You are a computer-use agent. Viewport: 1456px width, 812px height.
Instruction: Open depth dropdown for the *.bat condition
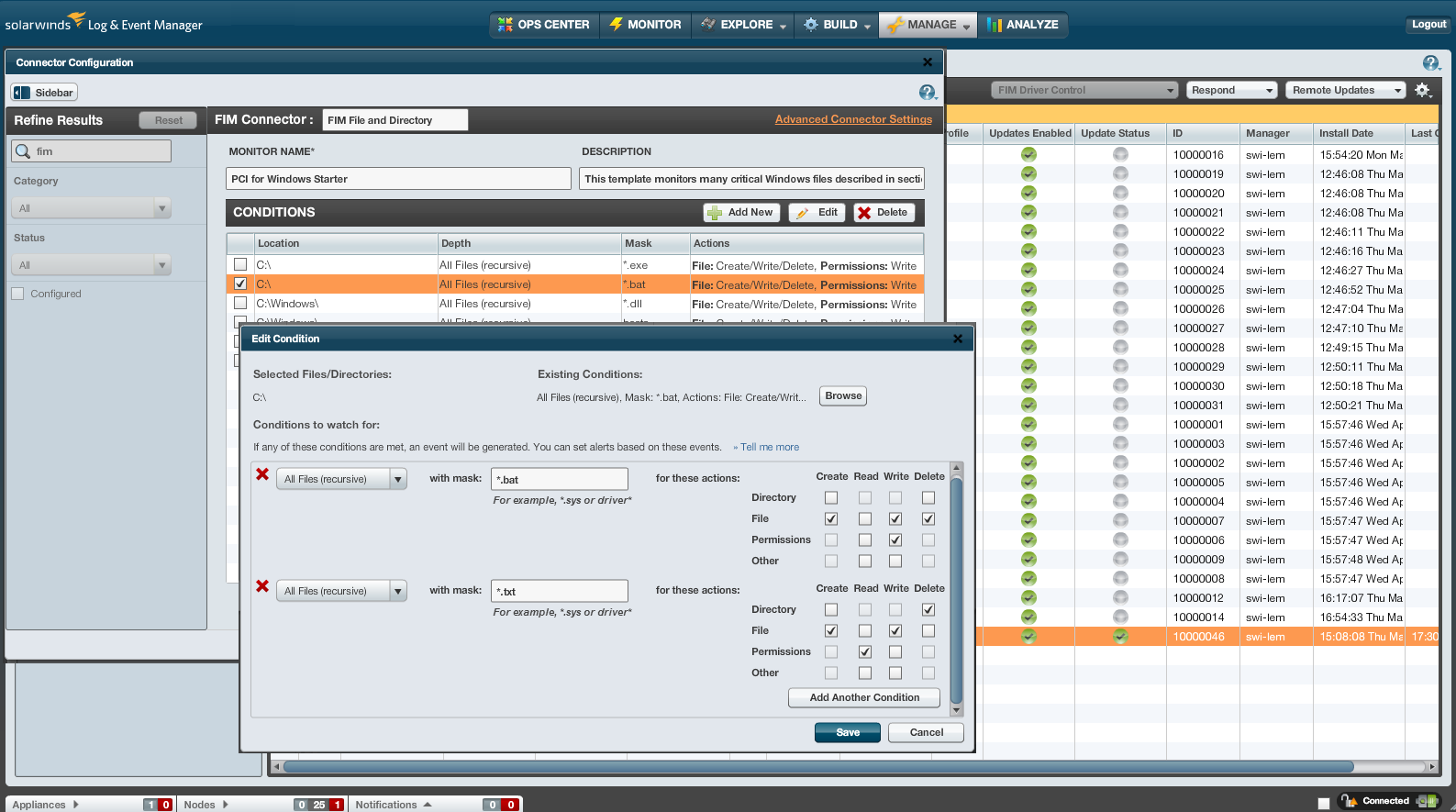341,479
